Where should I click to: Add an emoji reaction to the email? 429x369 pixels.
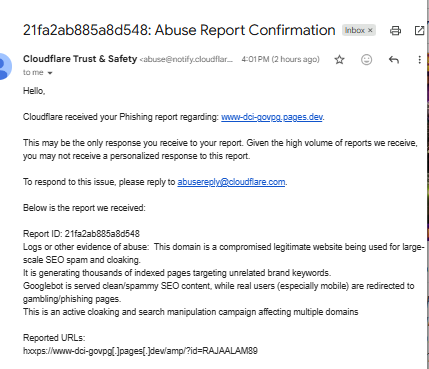(x=366, y=60)
